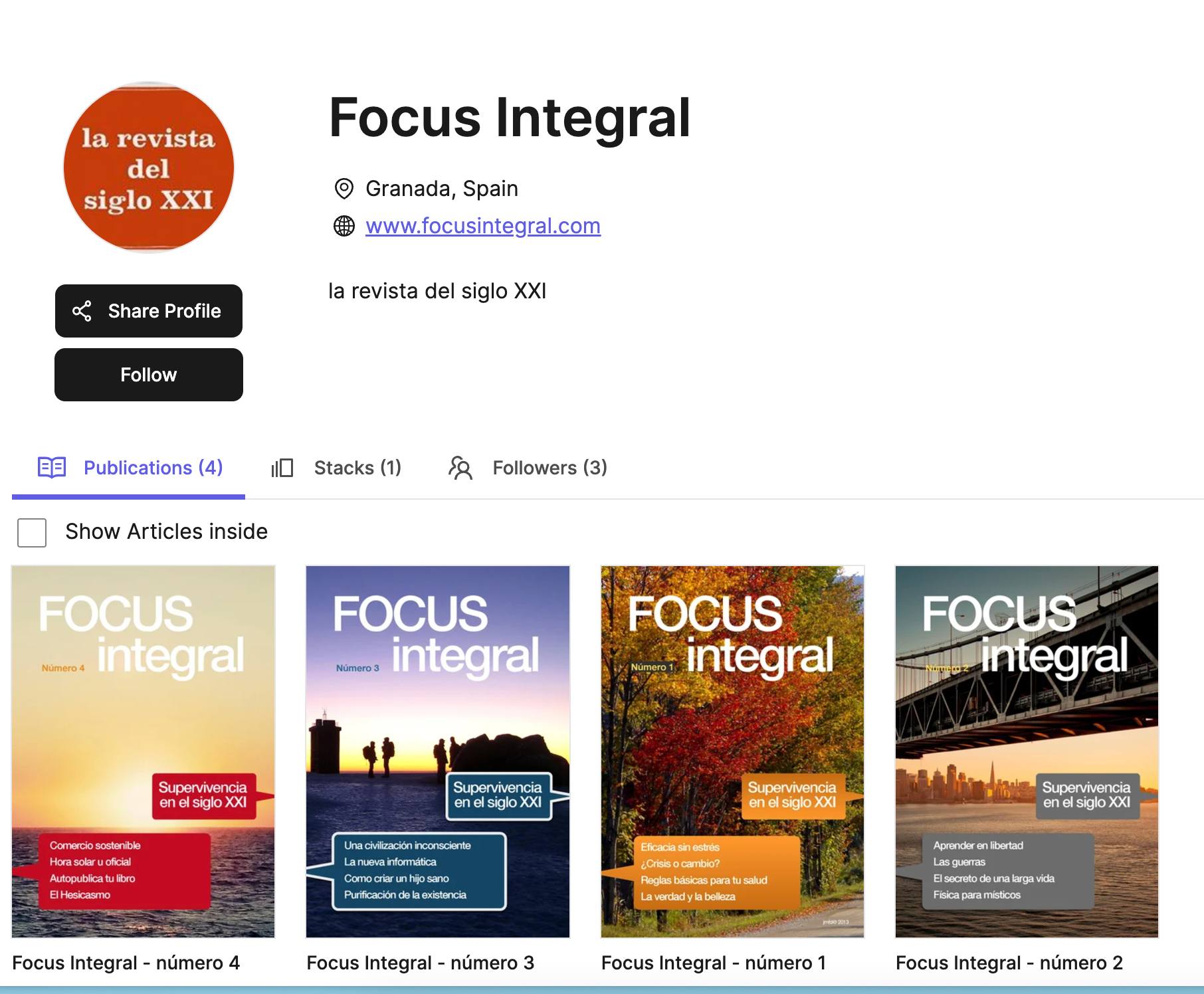Image resolution: width=1204 pixels, height=994 pixels.
Task: Open the número 2 bridge cover
Action: click(1027, 751)
